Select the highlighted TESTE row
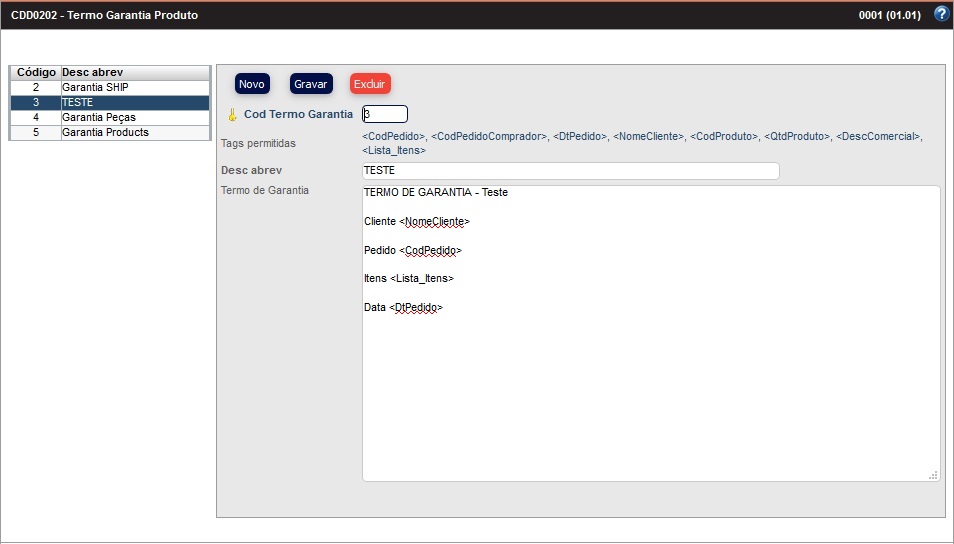954x544 pixels. click(x=110, y=103)
